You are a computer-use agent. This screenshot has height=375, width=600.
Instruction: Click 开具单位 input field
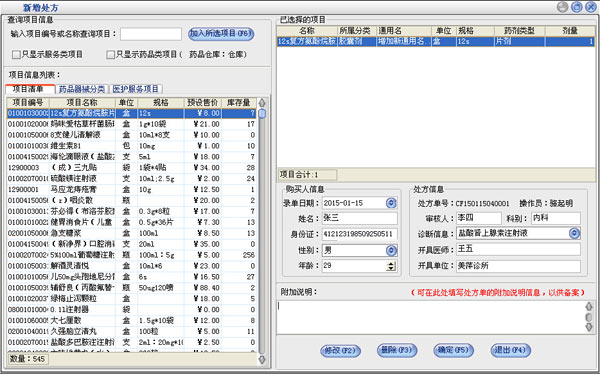pos(518,266)
